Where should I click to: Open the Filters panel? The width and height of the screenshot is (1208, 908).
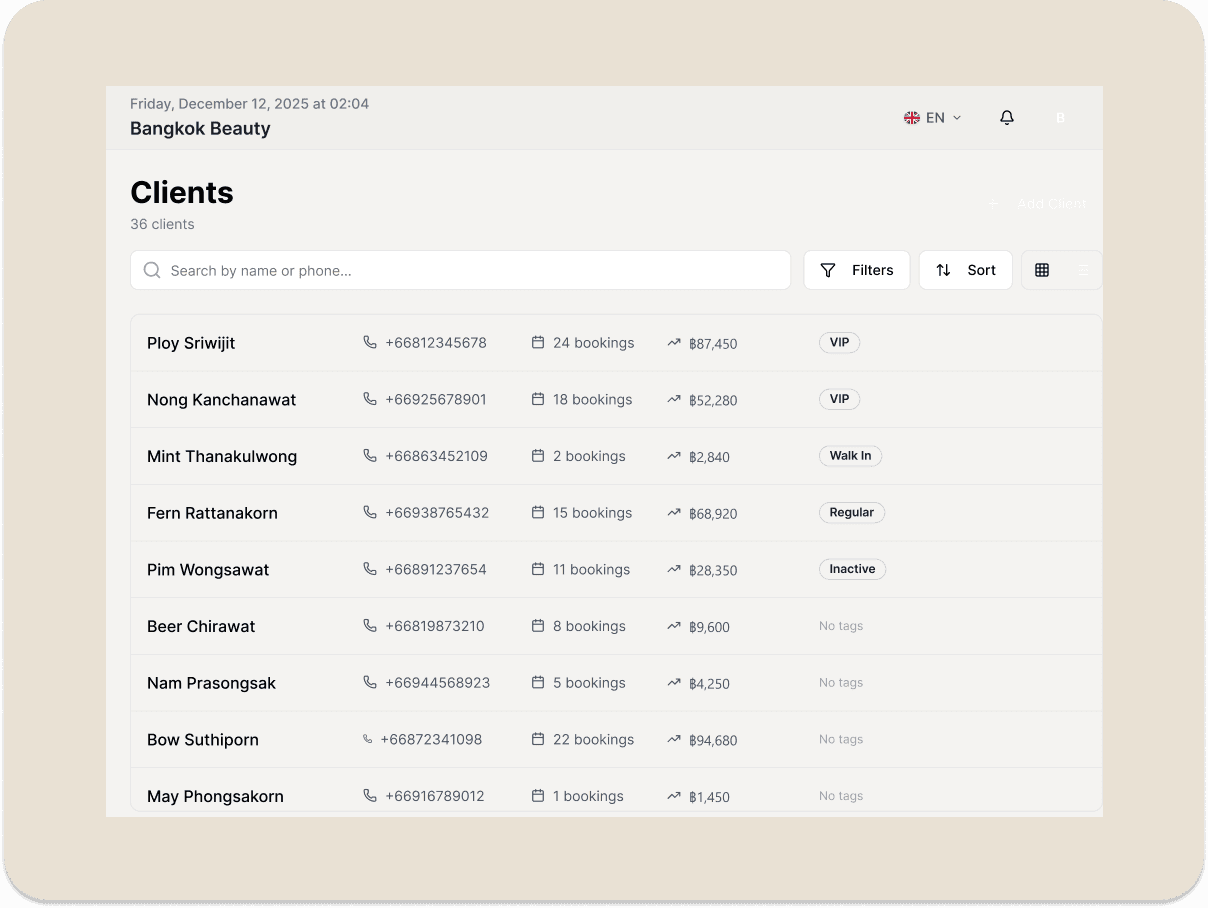tap(856, 270)
